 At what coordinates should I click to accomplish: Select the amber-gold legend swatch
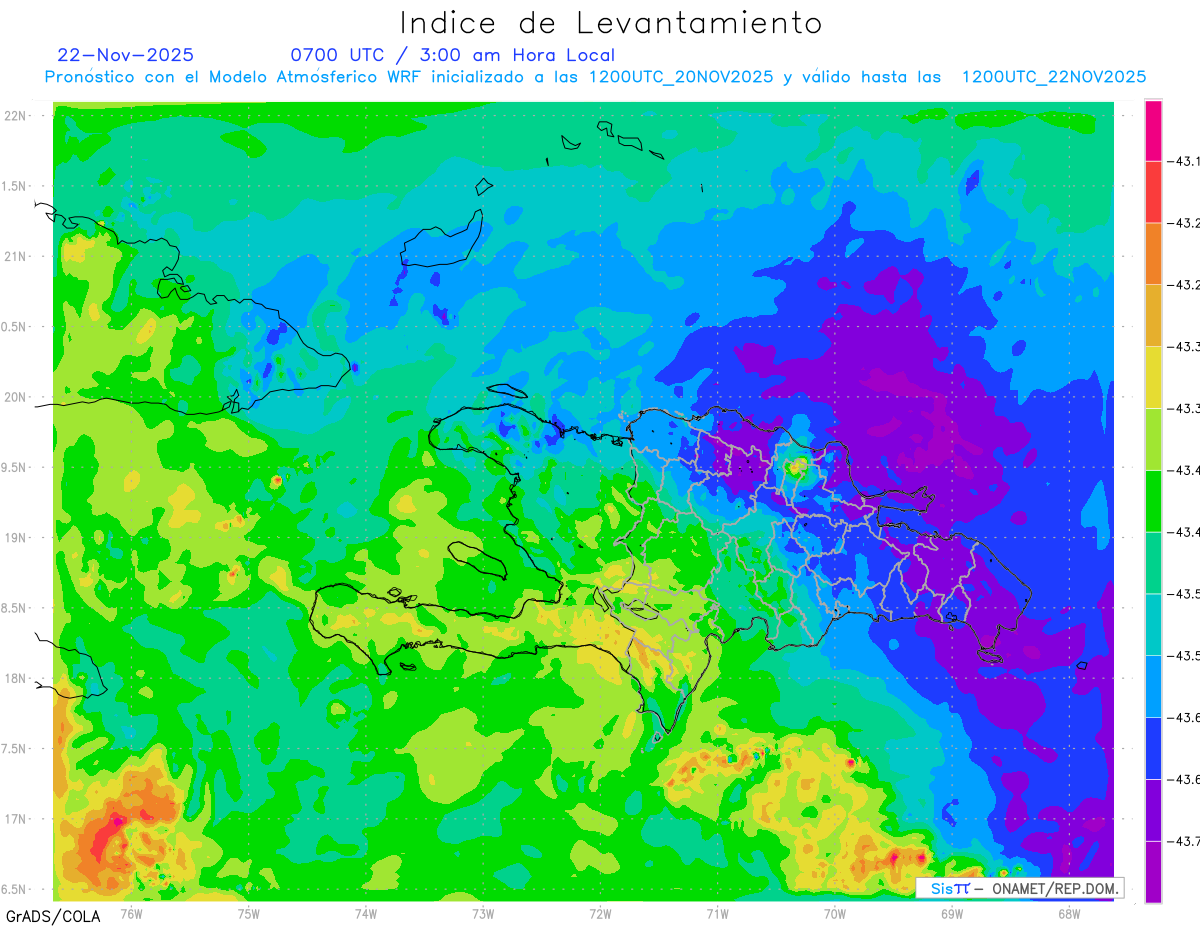pyautogui.click(x=1153, y=316)
